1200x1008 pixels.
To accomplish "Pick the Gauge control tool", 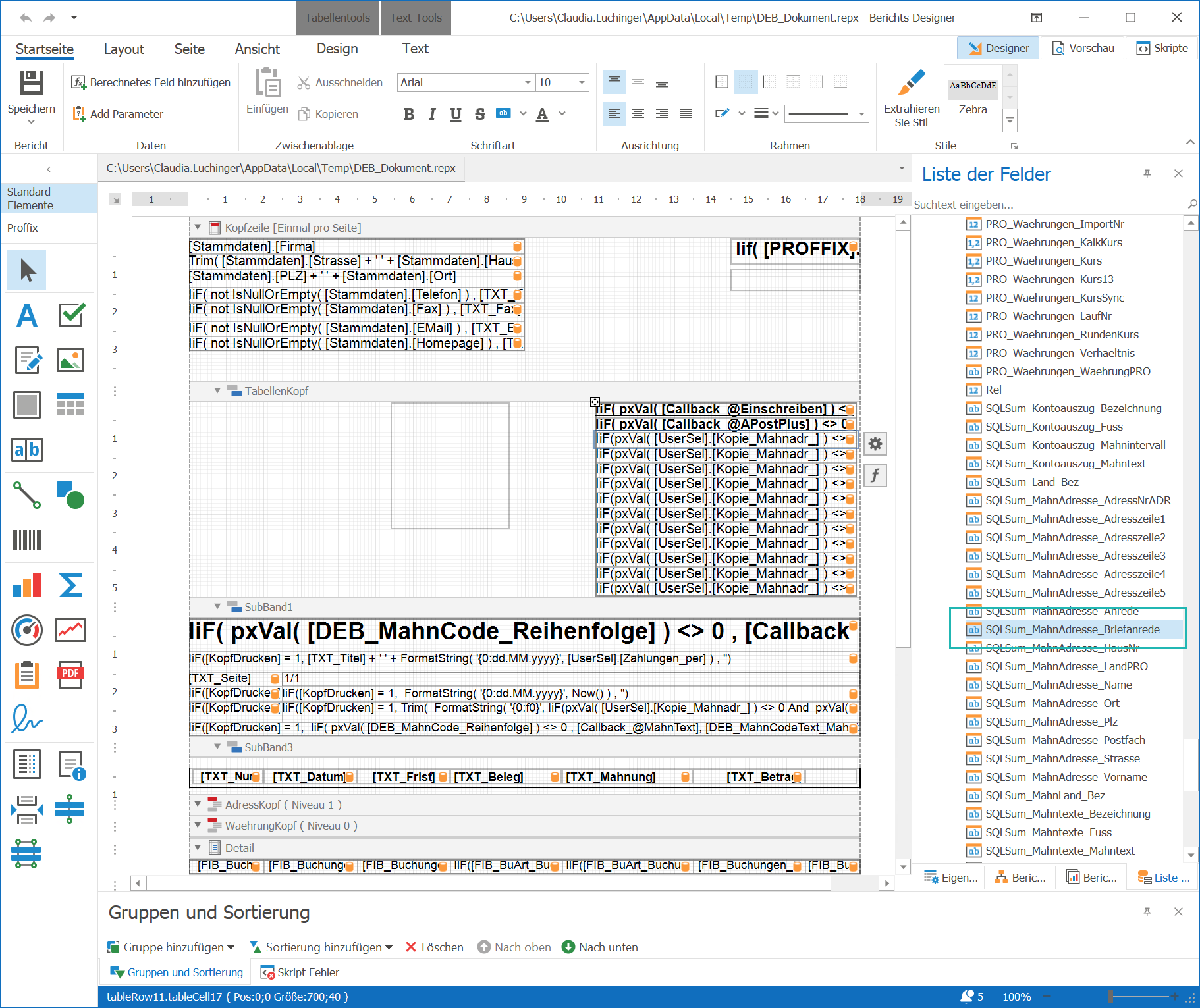I will click(x=27, y=630).
